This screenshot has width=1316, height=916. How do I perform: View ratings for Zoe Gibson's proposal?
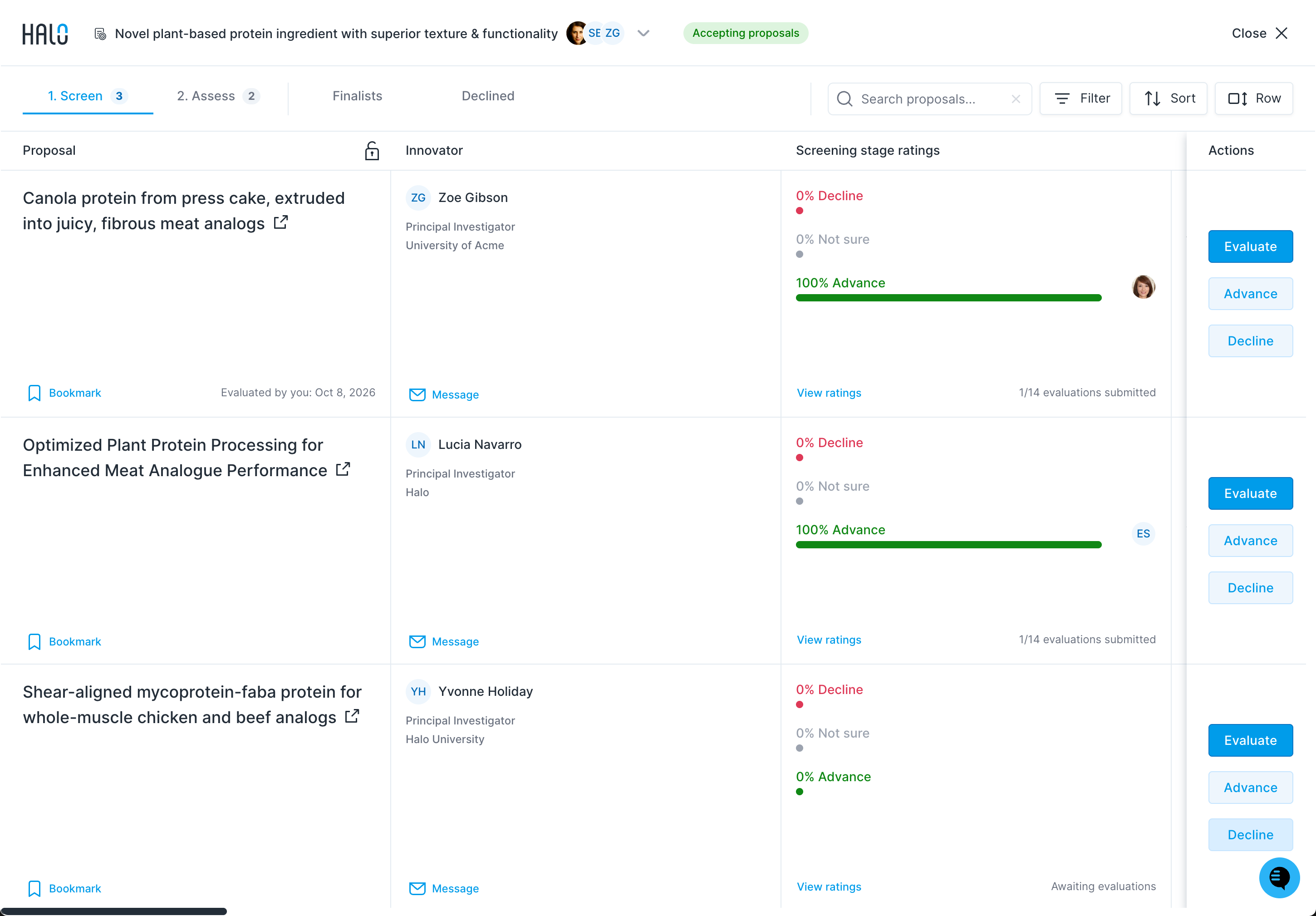pyautogui.click(x=829, y=393)
